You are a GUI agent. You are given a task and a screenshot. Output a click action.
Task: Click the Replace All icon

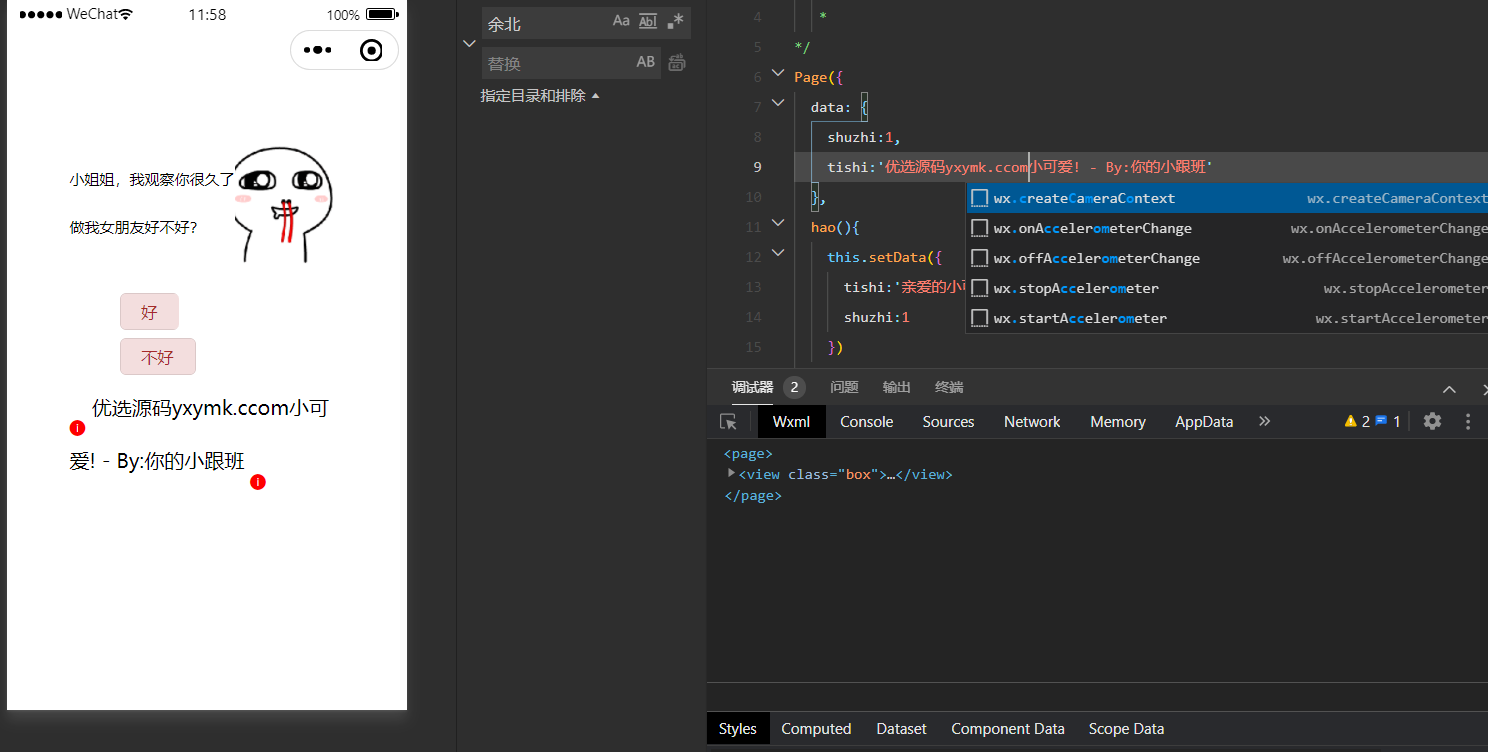click(677, 62)
